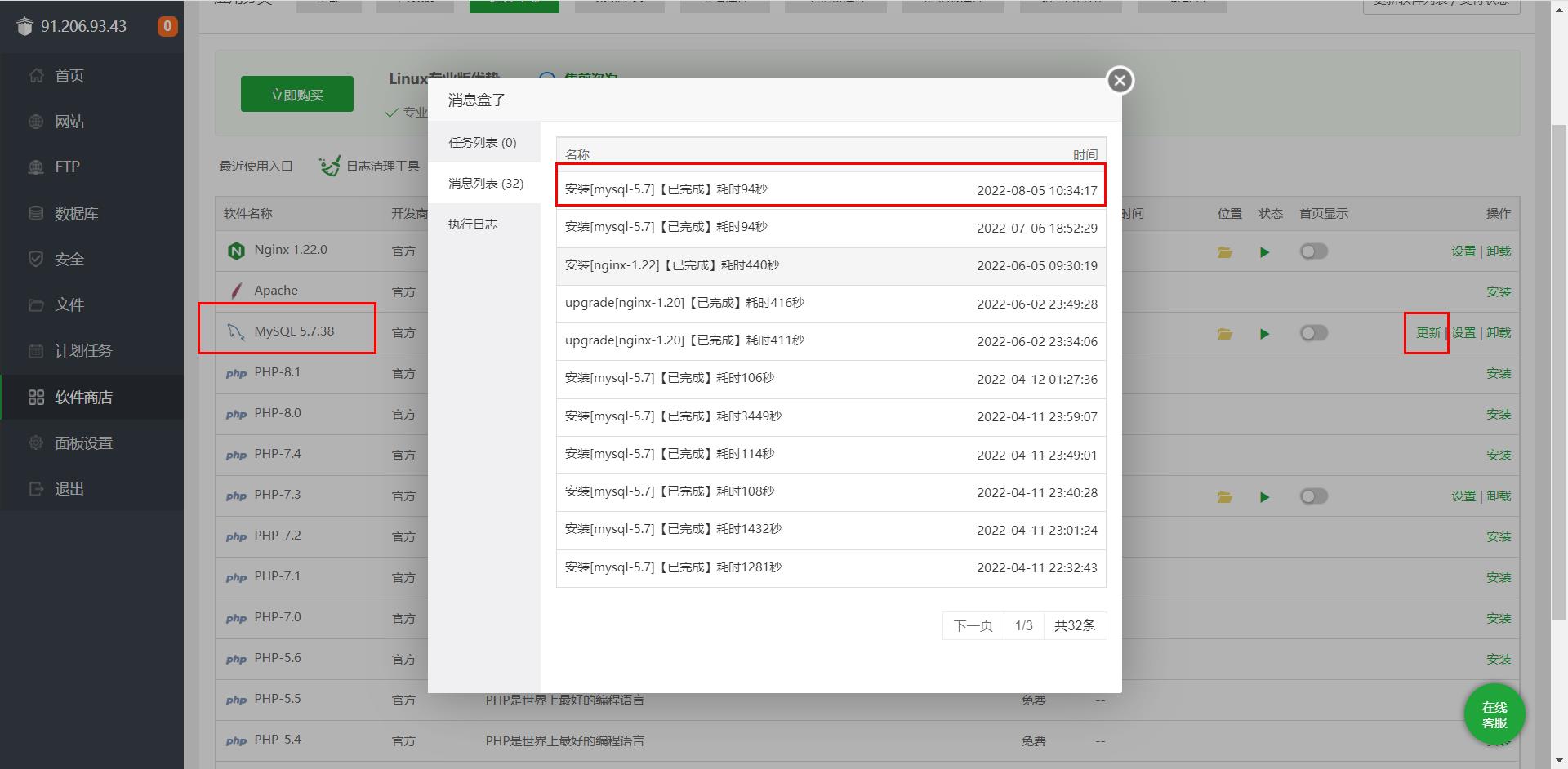
Task: Click the page vertical scrollbar
Action: (x=1559, y=371)
